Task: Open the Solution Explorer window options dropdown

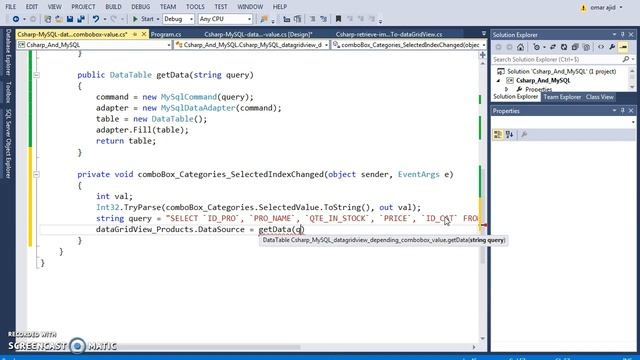Action: [614, 35]
